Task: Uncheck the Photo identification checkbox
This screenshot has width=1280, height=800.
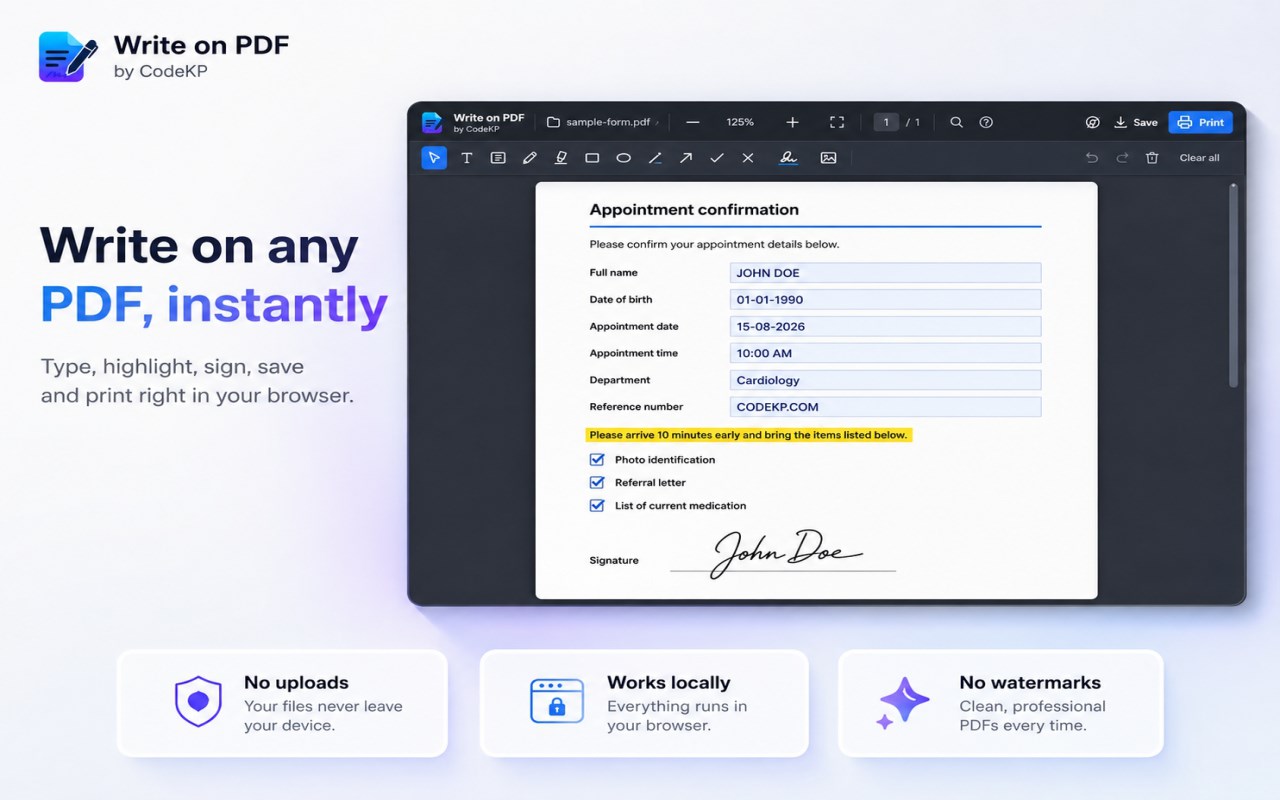Action: click(597, 460)
